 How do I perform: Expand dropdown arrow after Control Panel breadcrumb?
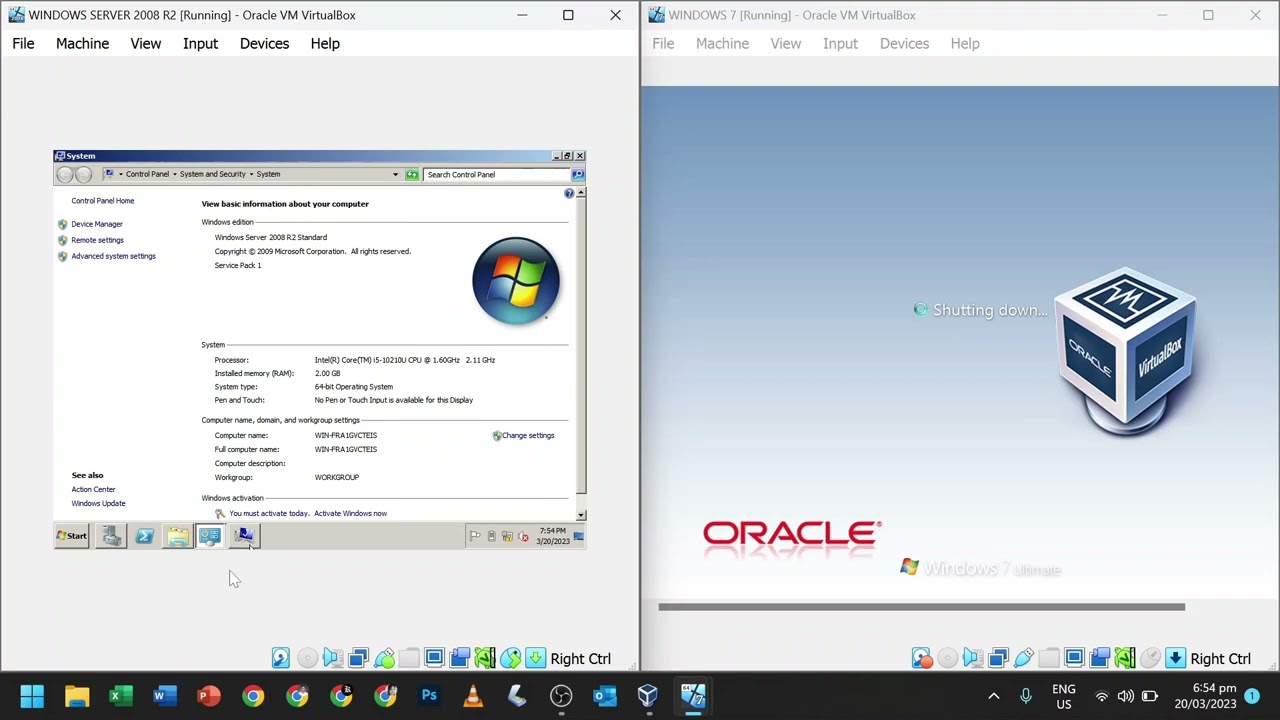click(174, 174)
